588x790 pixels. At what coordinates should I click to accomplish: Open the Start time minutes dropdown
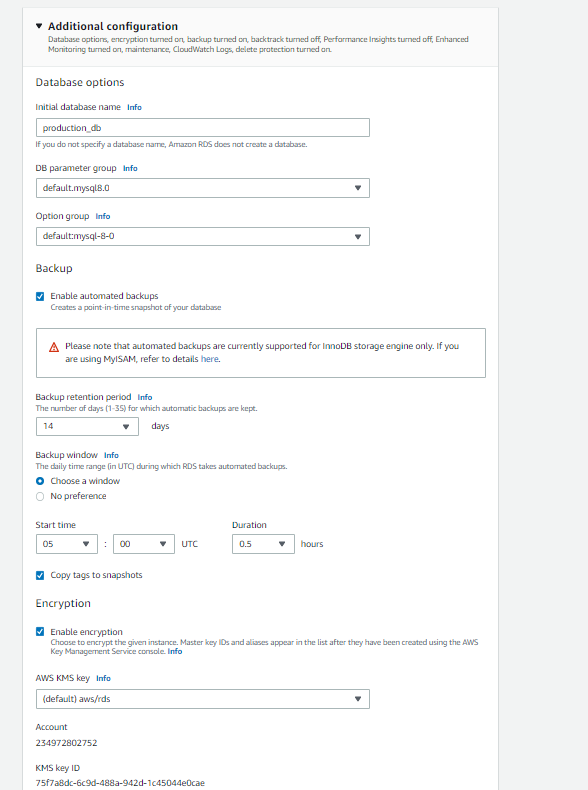(x=144, y=544)
